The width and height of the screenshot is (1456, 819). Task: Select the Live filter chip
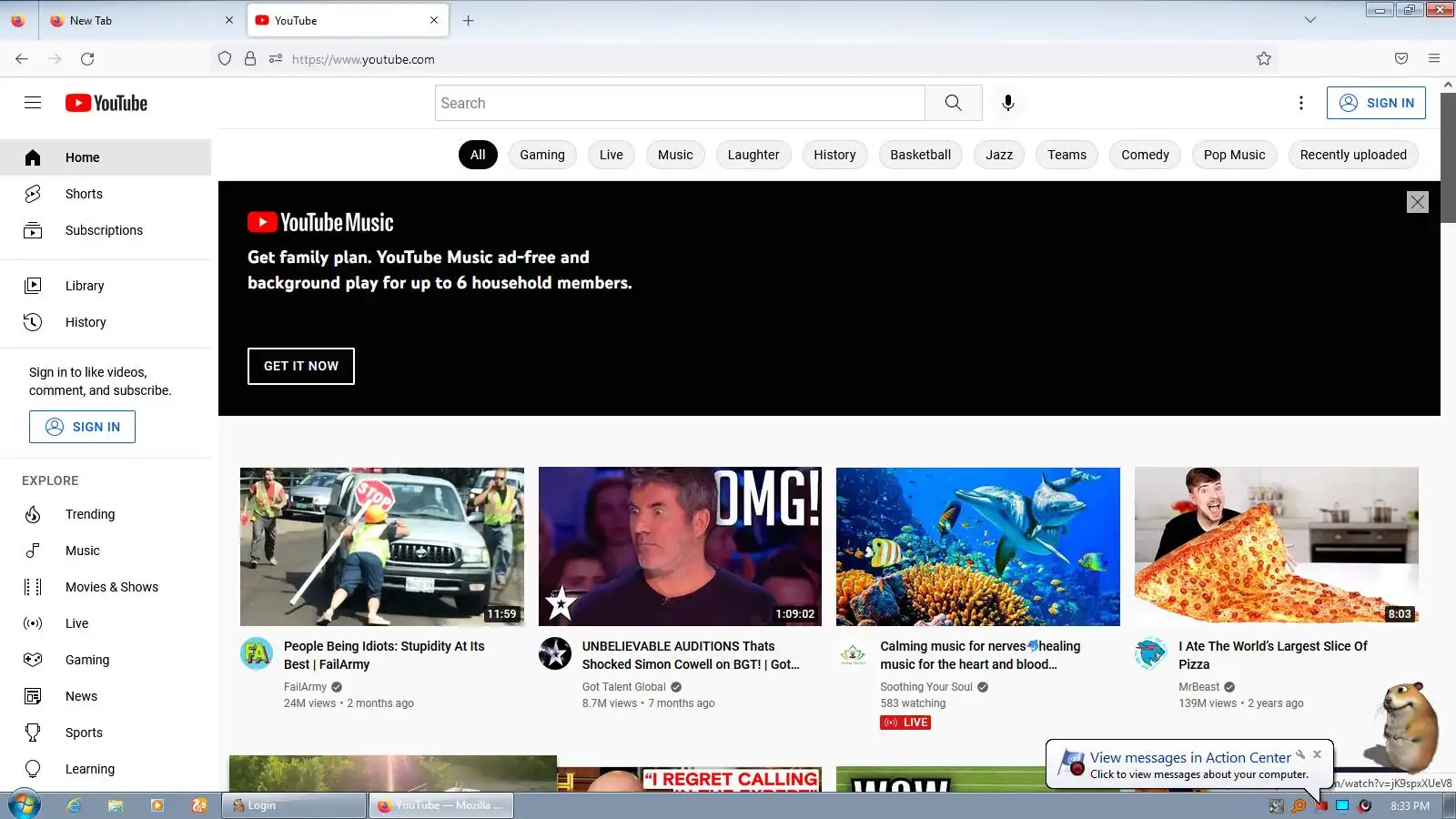pyautogui.click(x=612, y=155)
